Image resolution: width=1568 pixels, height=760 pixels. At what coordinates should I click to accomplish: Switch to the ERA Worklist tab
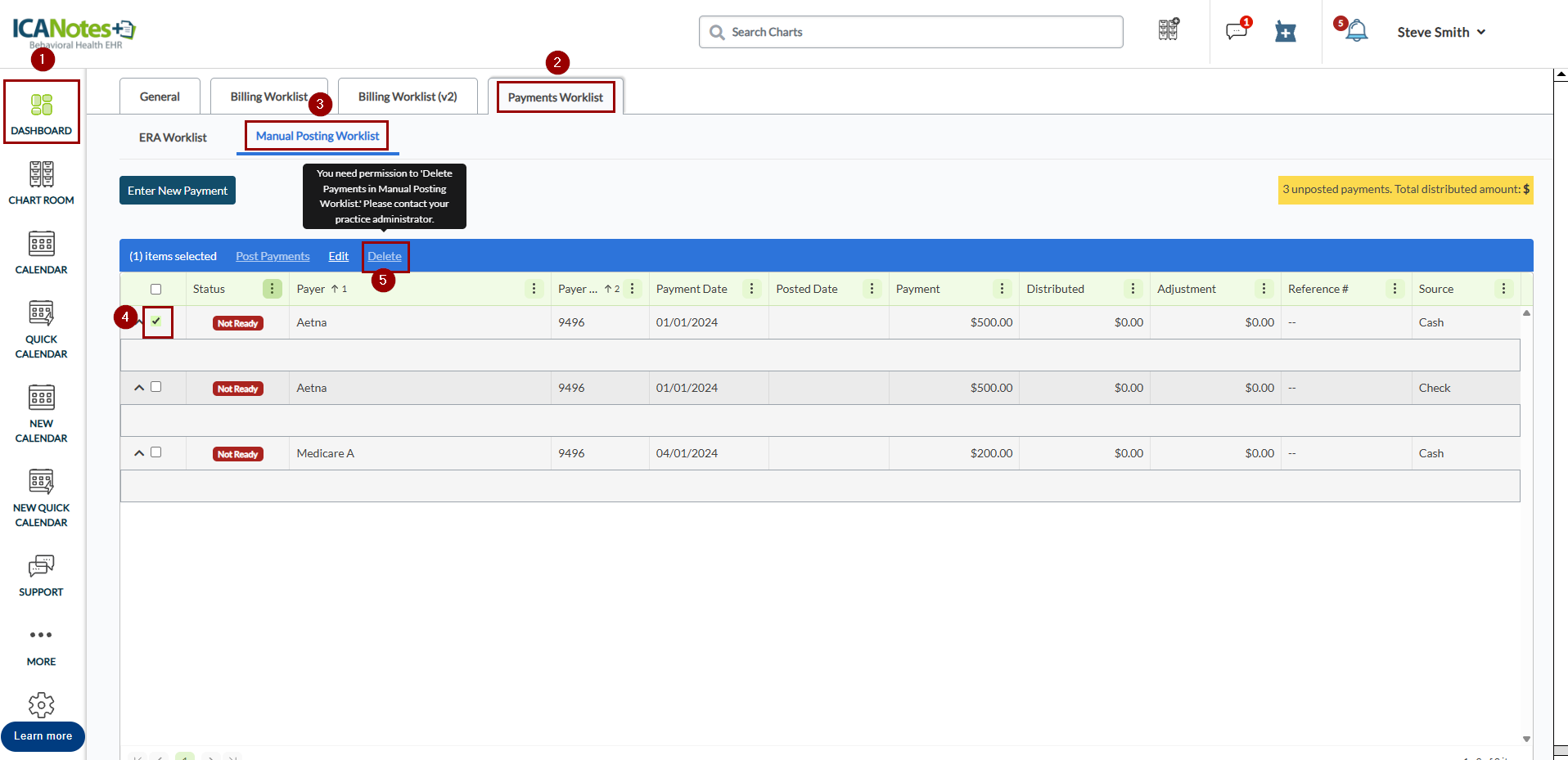[173, 137]
